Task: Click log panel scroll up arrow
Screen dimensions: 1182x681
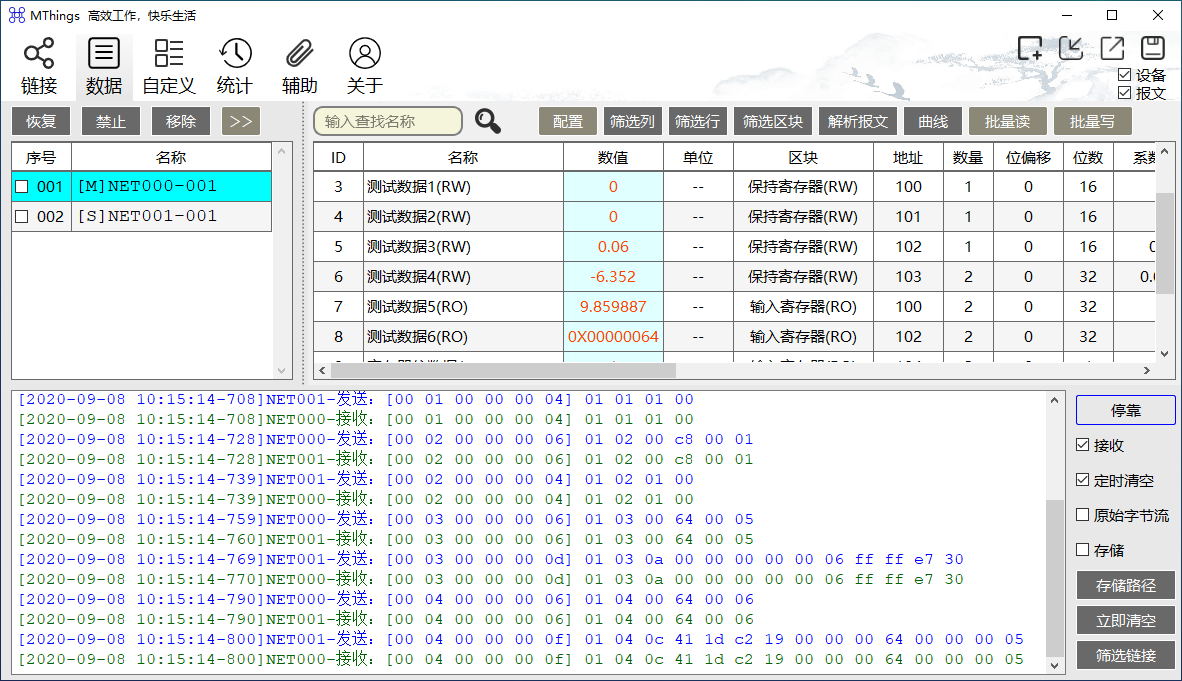Action: point(1054,399)
